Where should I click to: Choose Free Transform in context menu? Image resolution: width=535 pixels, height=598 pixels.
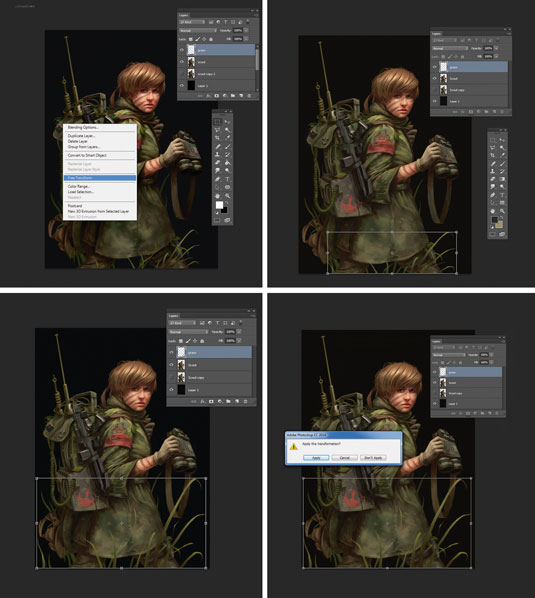tap(100, 178)
